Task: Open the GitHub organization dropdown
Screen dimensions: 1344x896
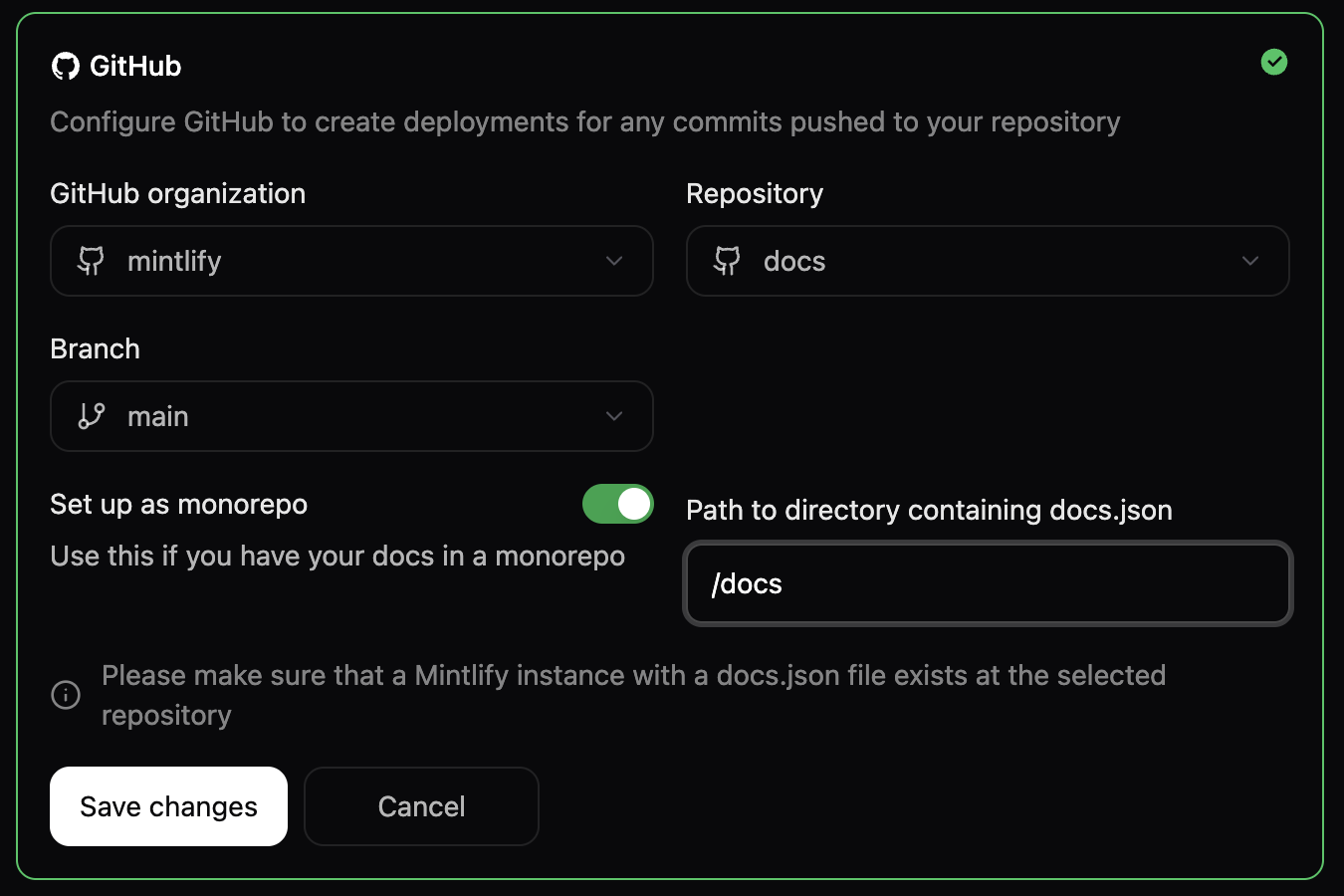Action: [x=351, y=261]
